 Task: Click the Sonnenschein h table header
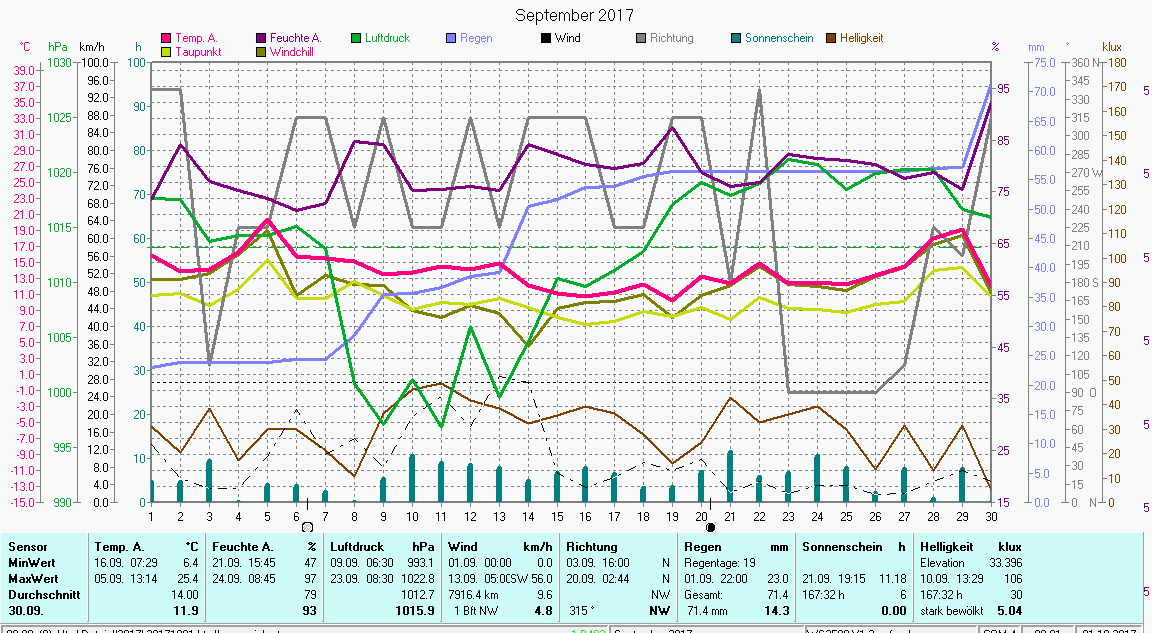(853, 547)
